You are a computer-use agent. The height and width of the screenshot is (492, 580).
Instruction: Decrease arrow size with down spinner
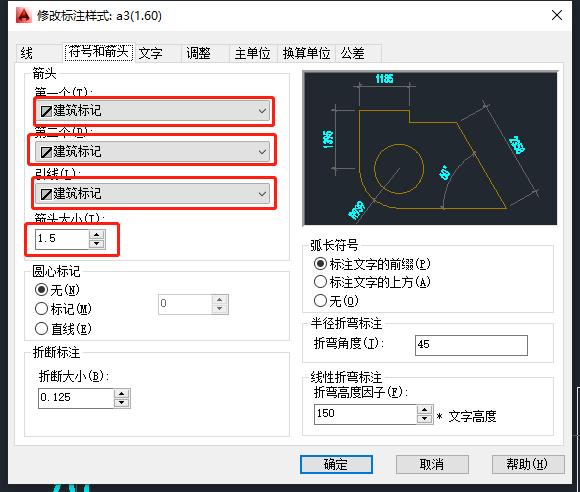click(x=97, y=244)
